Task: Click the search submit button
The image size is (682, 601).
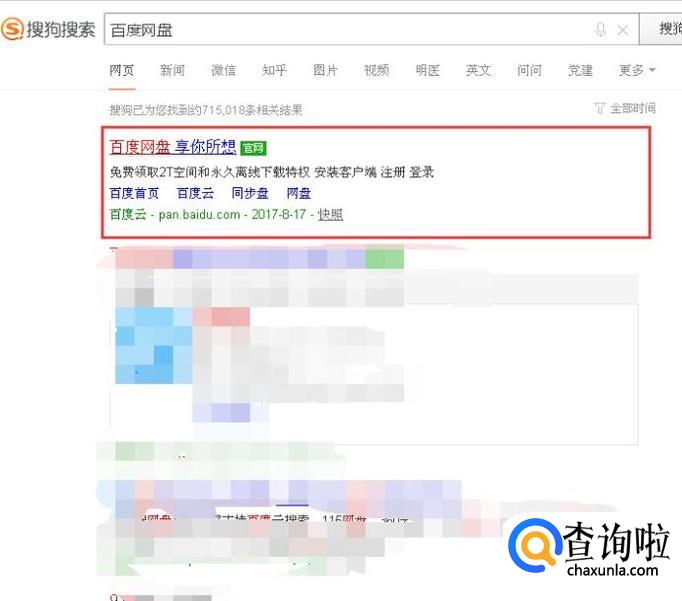Action: (661, 29)
